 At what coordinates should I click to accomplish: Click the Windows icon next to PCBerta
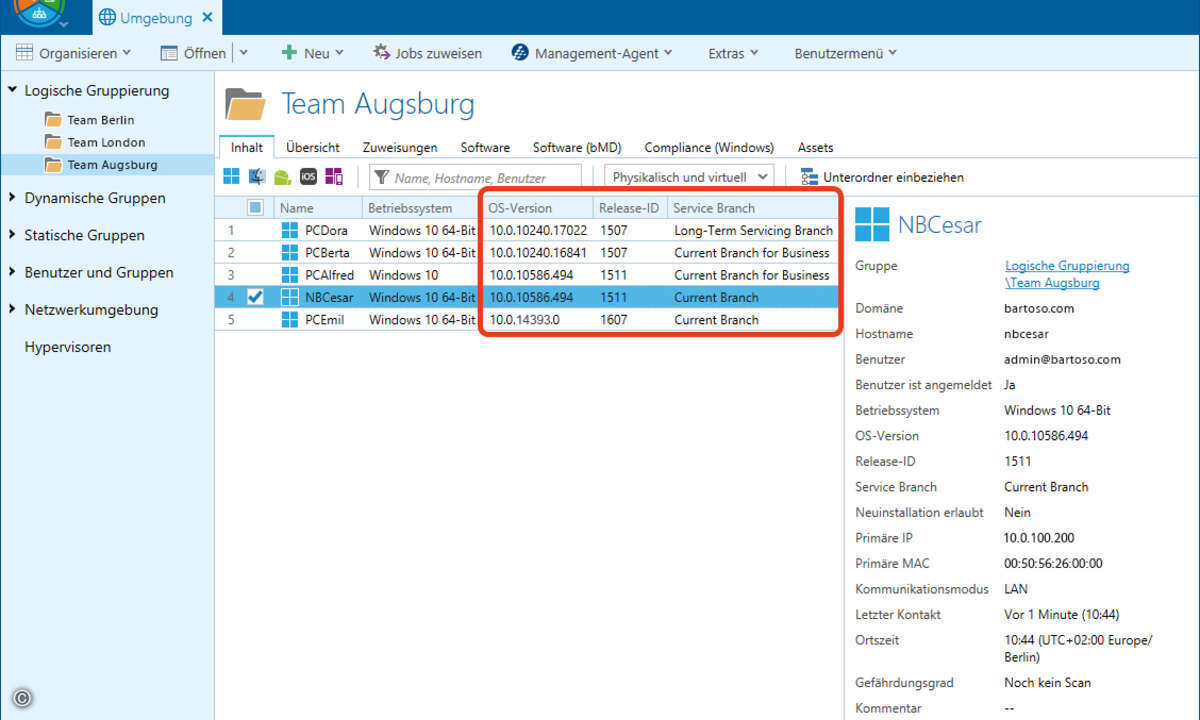290,252
